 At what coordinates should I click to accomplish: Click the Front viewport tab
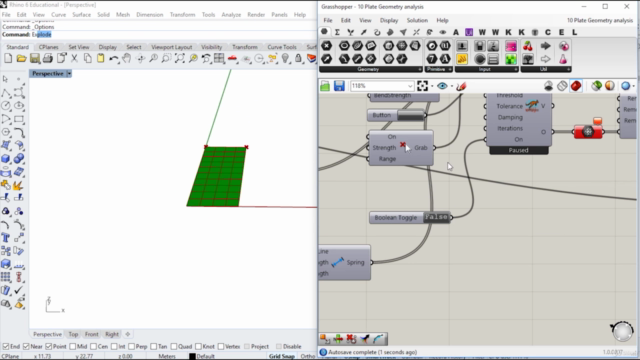91,334
